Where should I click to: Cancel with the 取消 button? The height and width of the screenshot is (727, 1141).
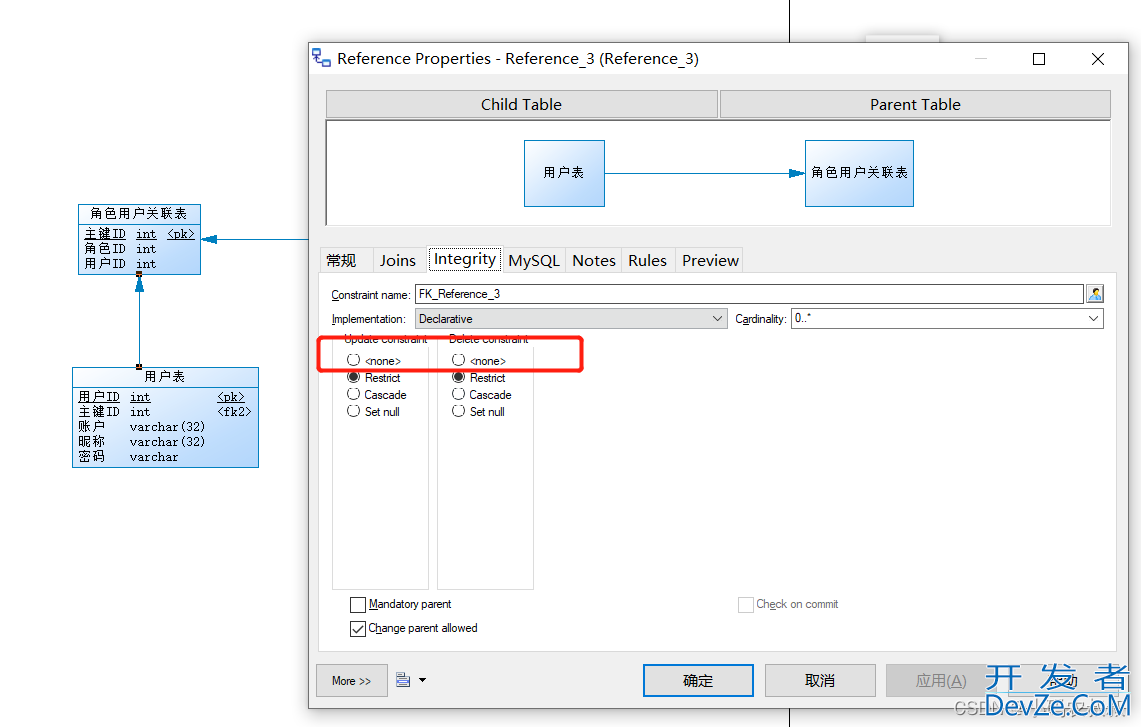click(820, 680)
